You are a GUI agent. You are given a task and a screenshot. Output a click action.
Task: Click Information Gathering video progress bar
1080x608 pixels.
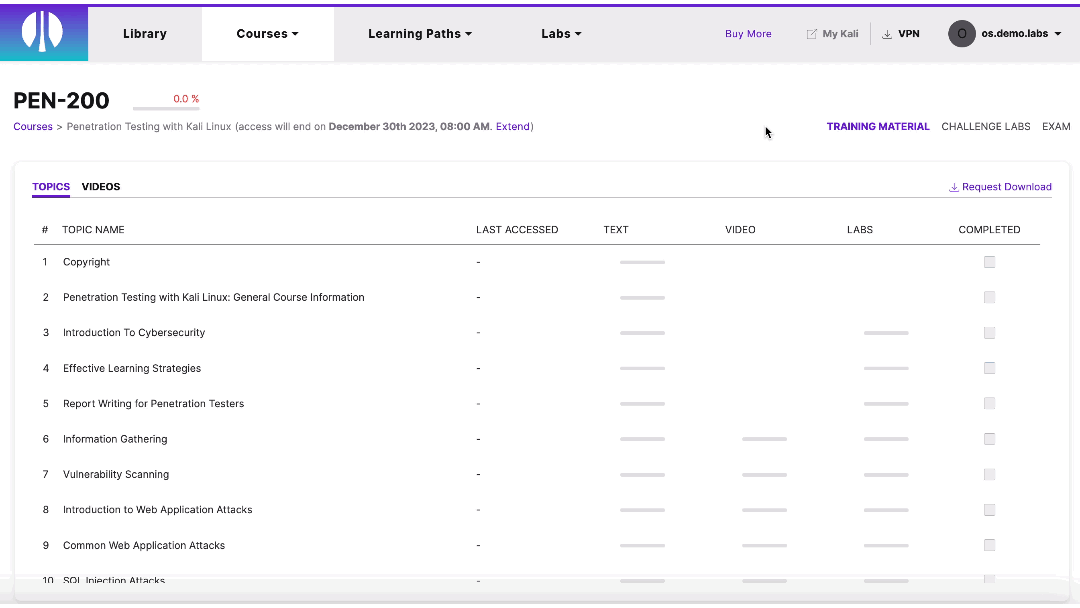764,439
